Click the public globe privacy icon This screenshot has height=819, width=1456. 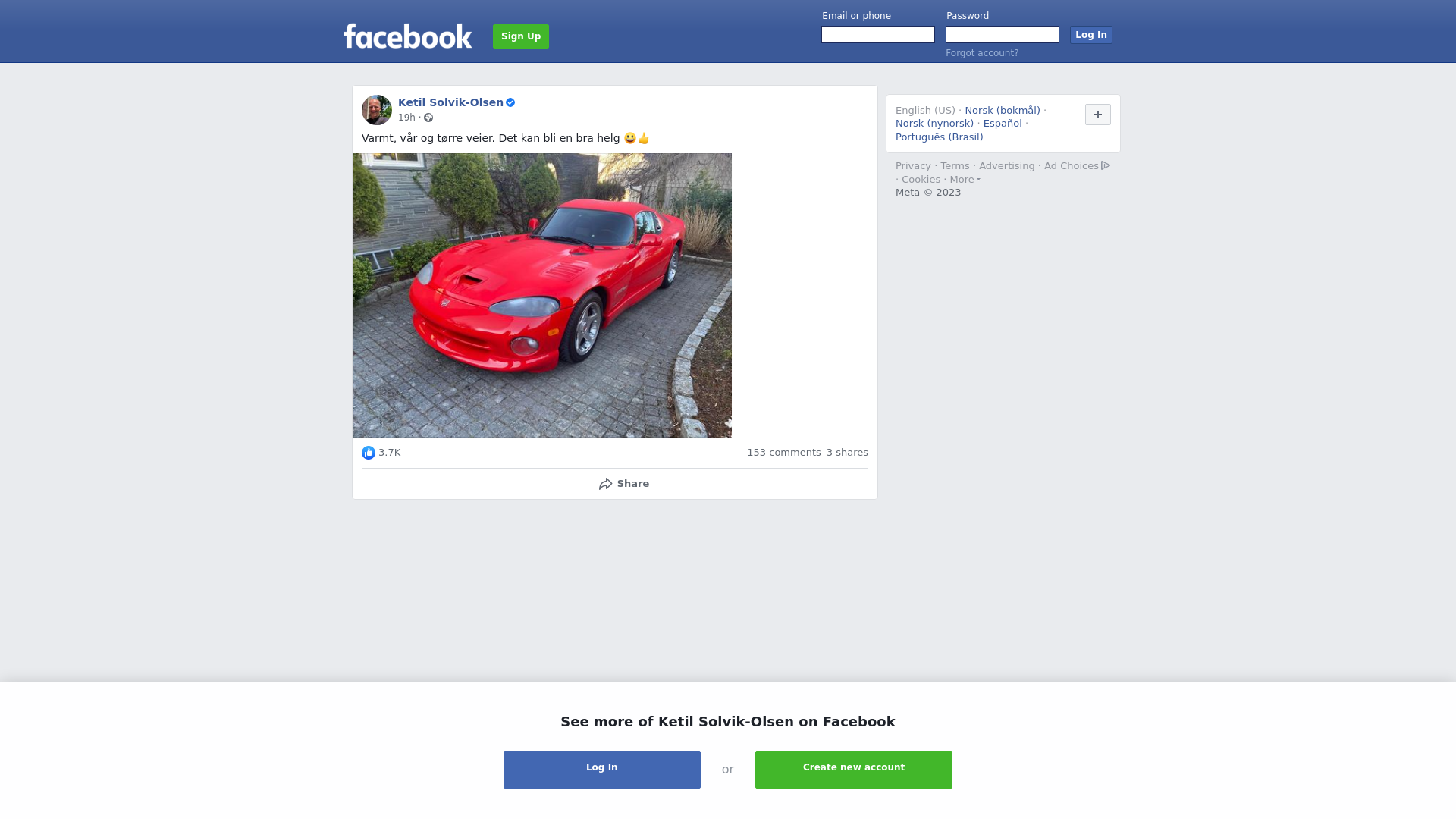pos(428,118)
